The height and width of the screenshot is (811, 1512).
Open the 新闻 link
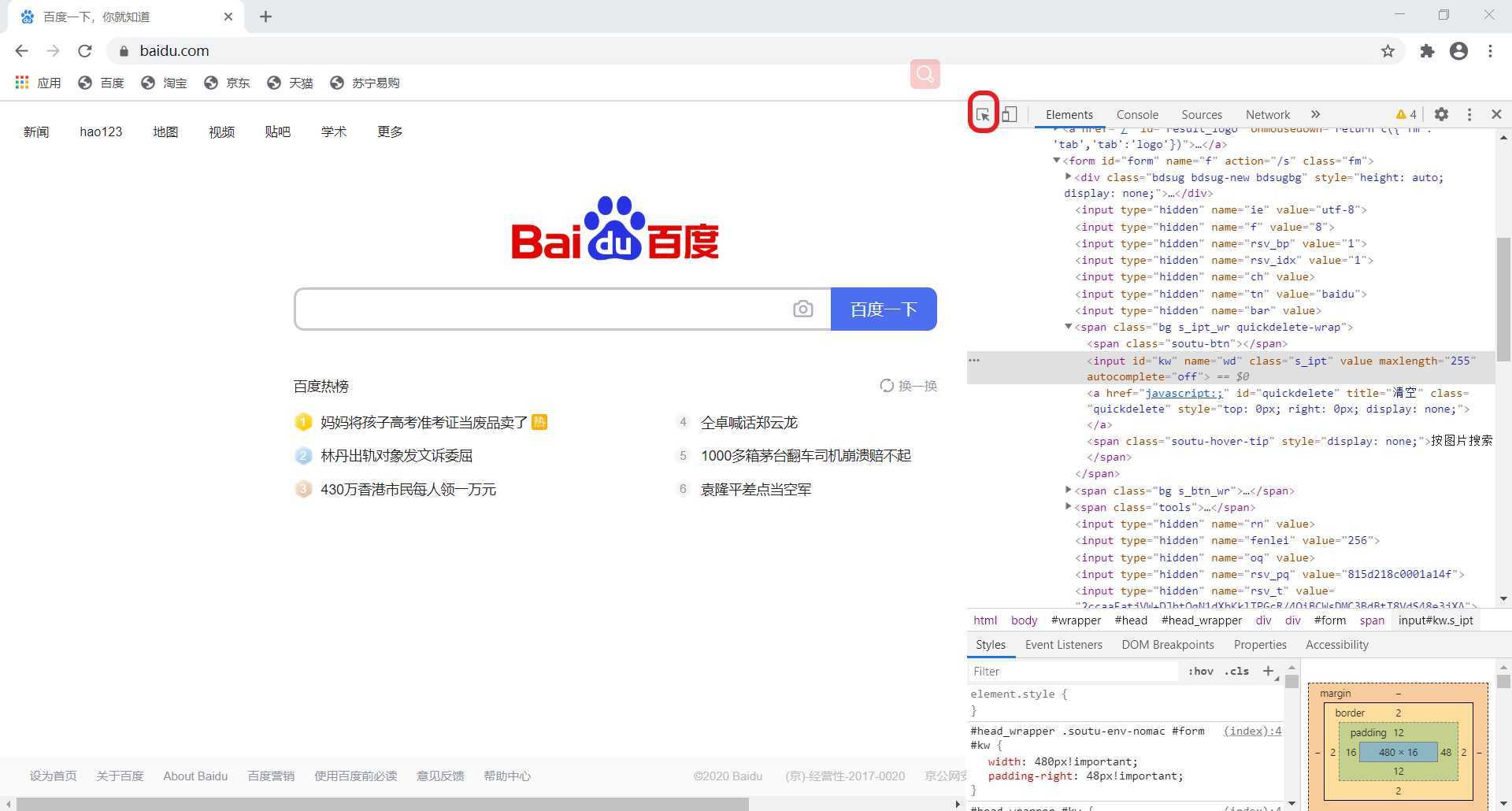tap(36, 132)
